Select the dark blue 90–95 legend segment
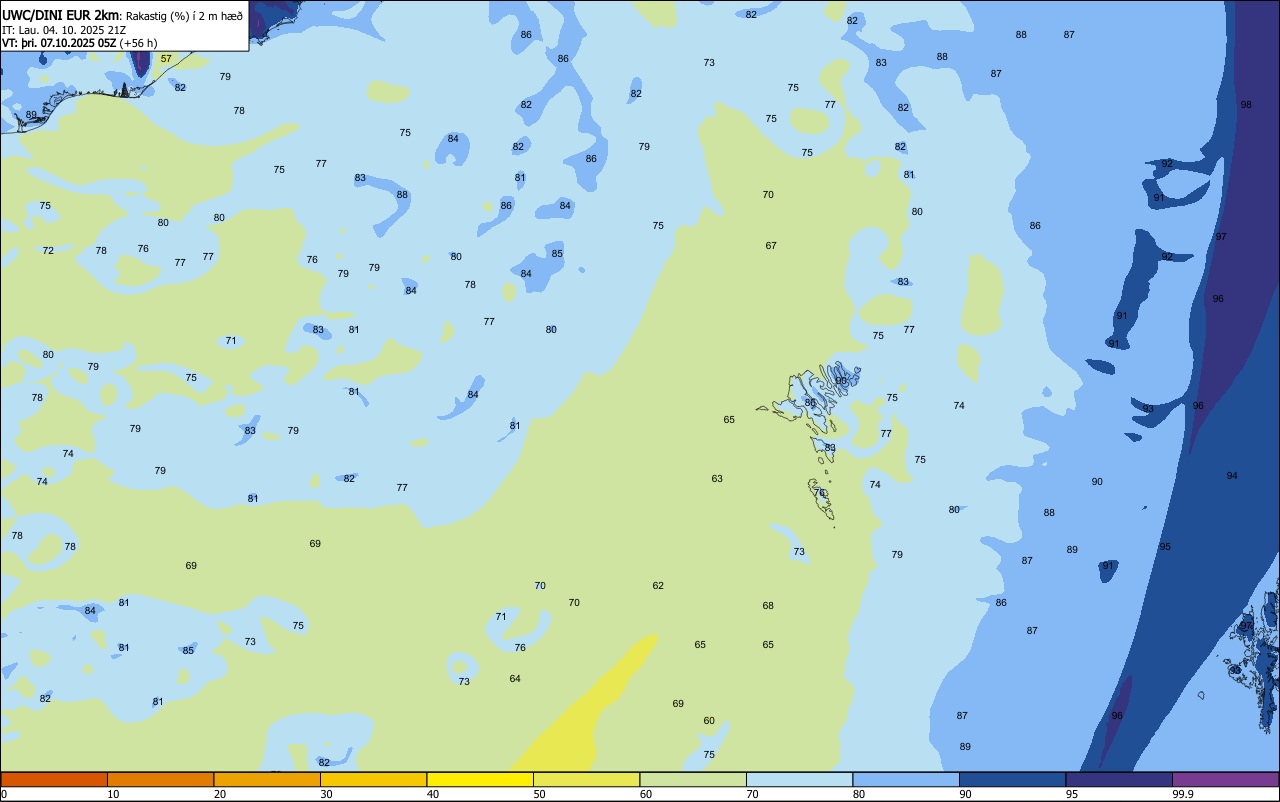The height and width of the screenshot is (802, 1280). coord(1012,779)
